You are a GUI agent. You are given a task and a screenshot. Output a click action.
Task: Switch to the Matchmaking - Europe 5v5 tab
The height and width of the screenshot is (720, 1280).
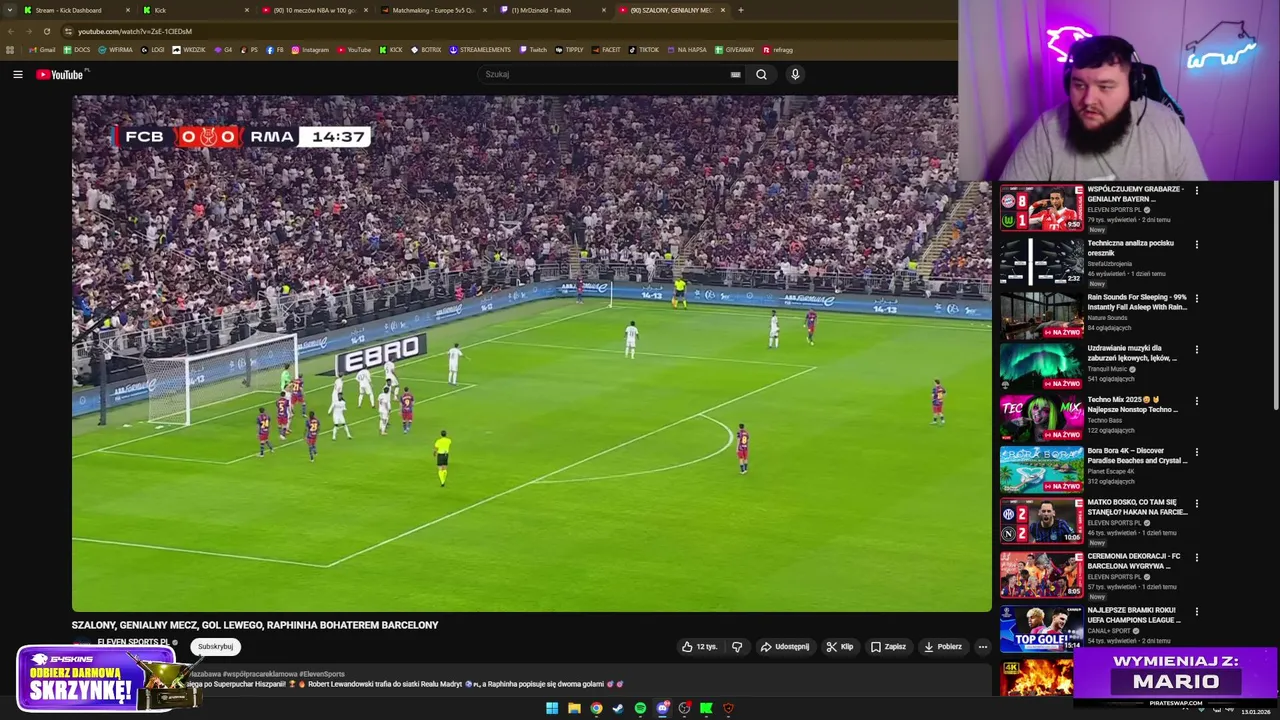432,10
